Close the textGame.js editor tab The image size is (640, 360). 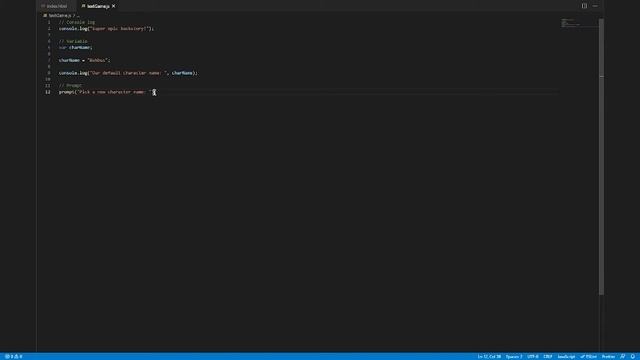tap(113, 6)
